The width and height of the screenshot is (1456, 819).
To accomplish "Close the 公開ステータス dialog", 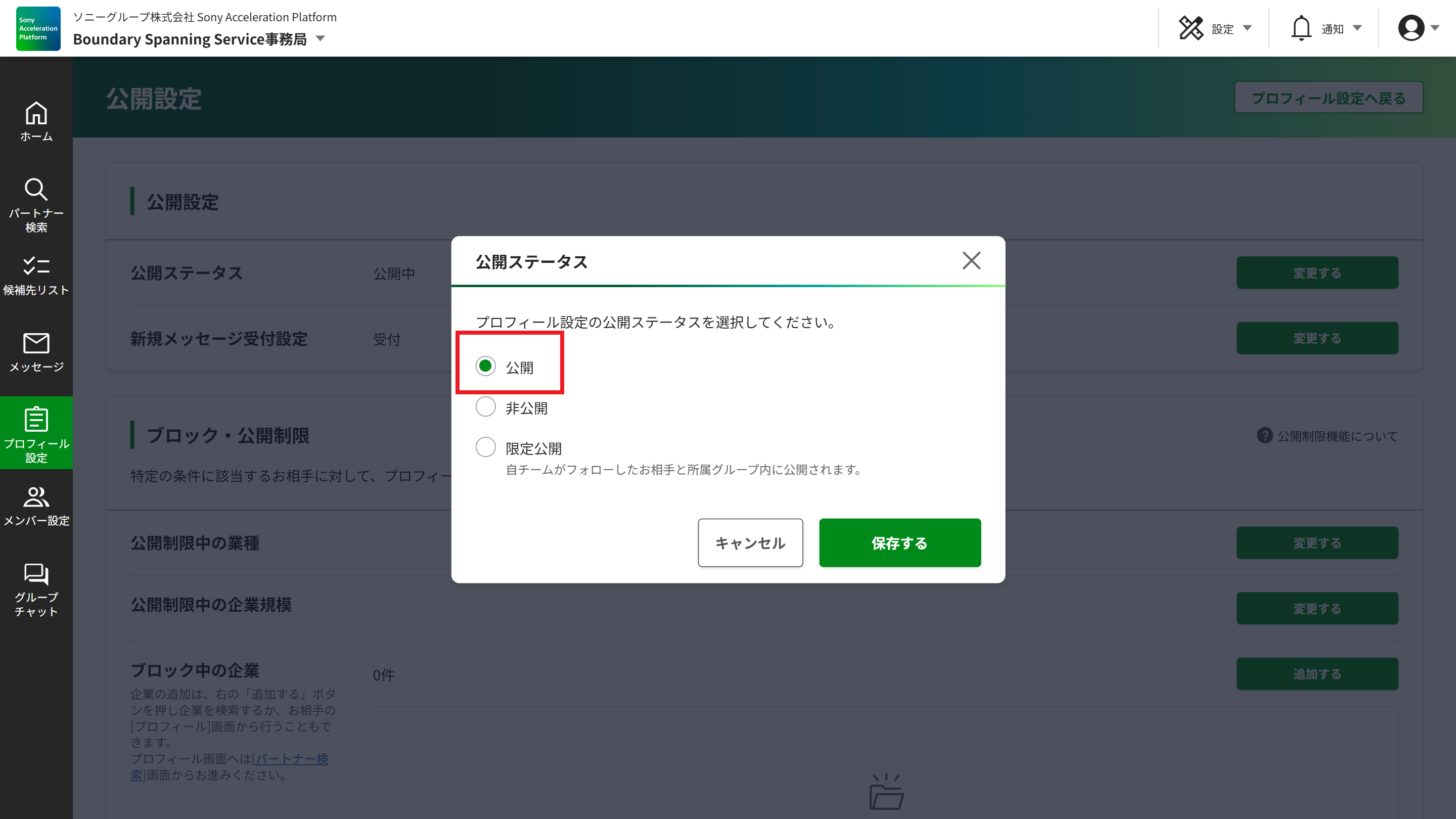I will (972, 260).
